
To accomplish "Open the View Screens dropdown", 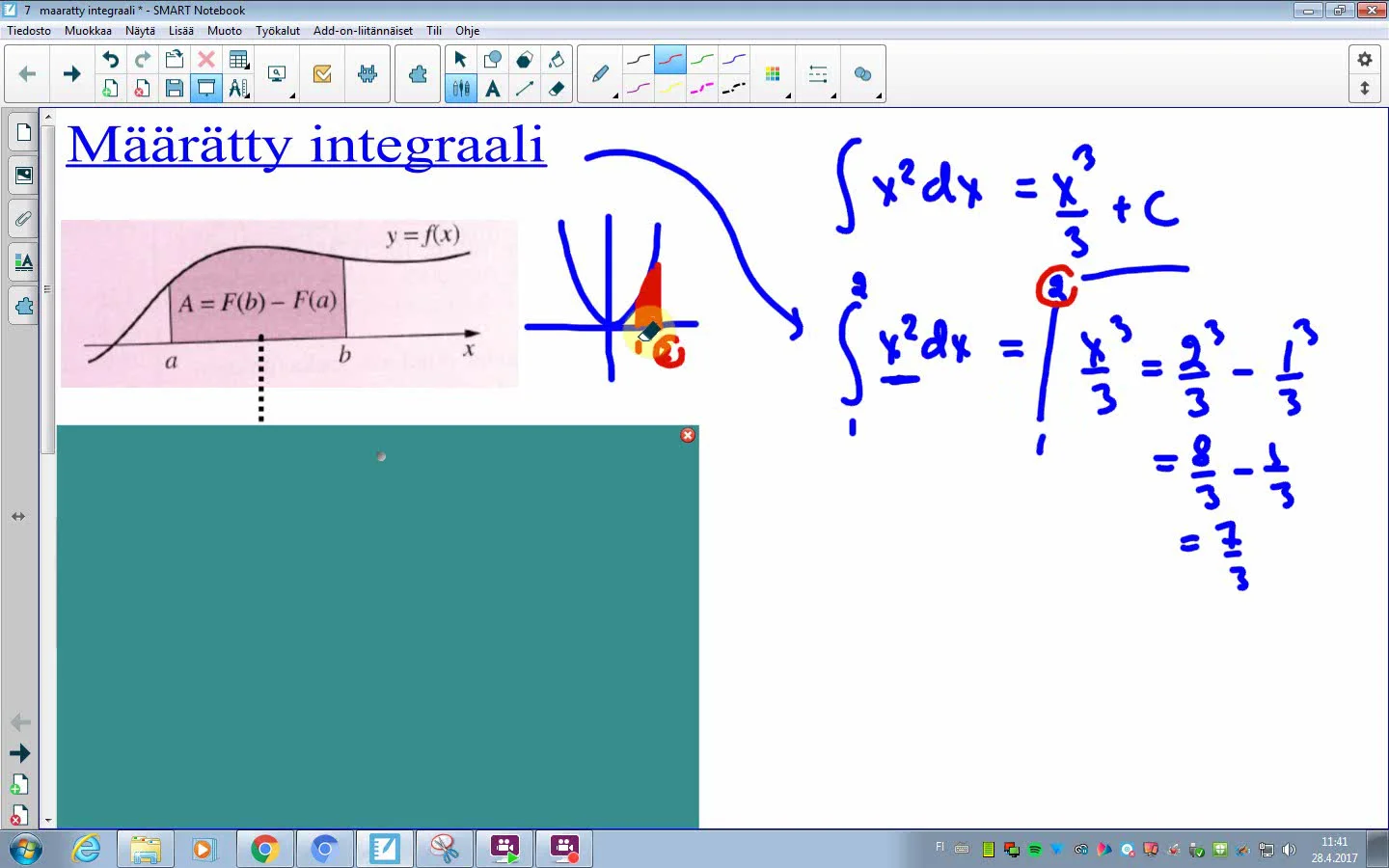I will 278,74.
